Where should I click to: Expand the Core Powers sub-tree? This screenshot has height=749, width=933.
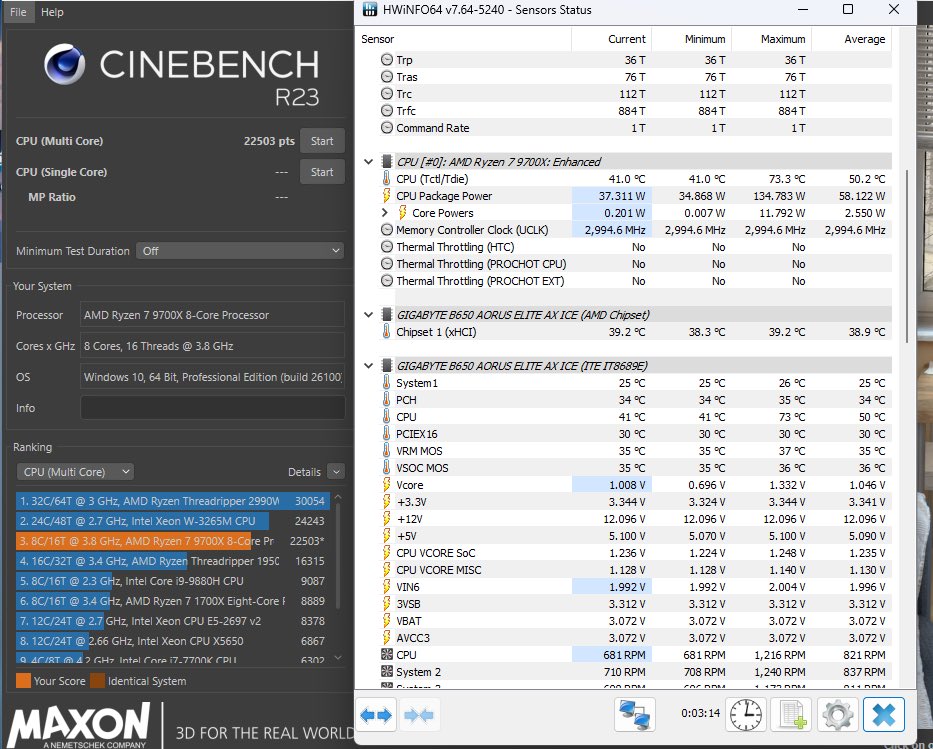(x=385, y=212)
